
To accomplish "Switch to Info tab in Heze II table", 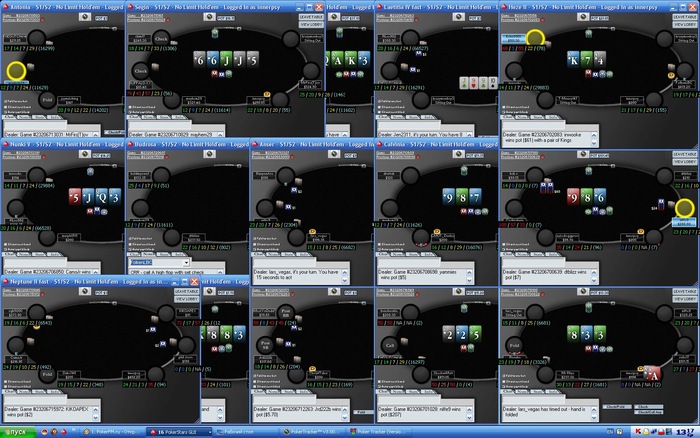I will tap(553, 117).
